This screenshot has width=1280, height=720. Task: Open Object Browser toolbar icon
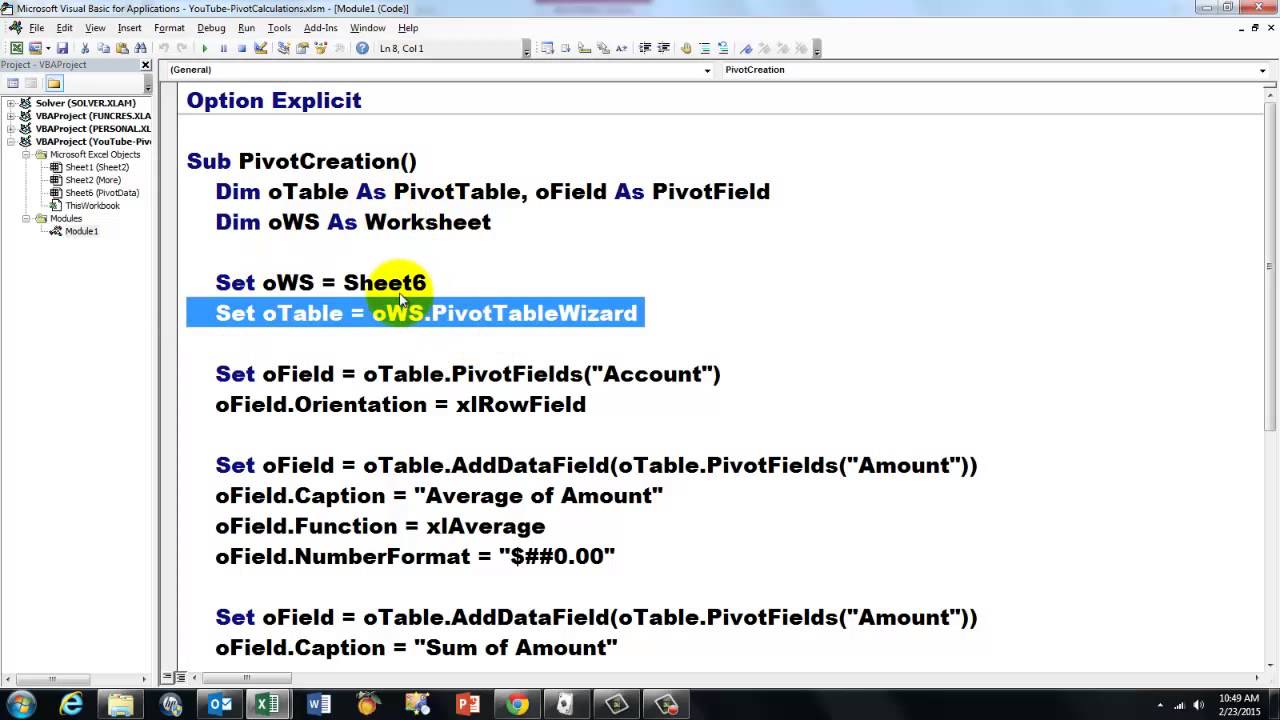pyautogui.click(x=321, y=48)
